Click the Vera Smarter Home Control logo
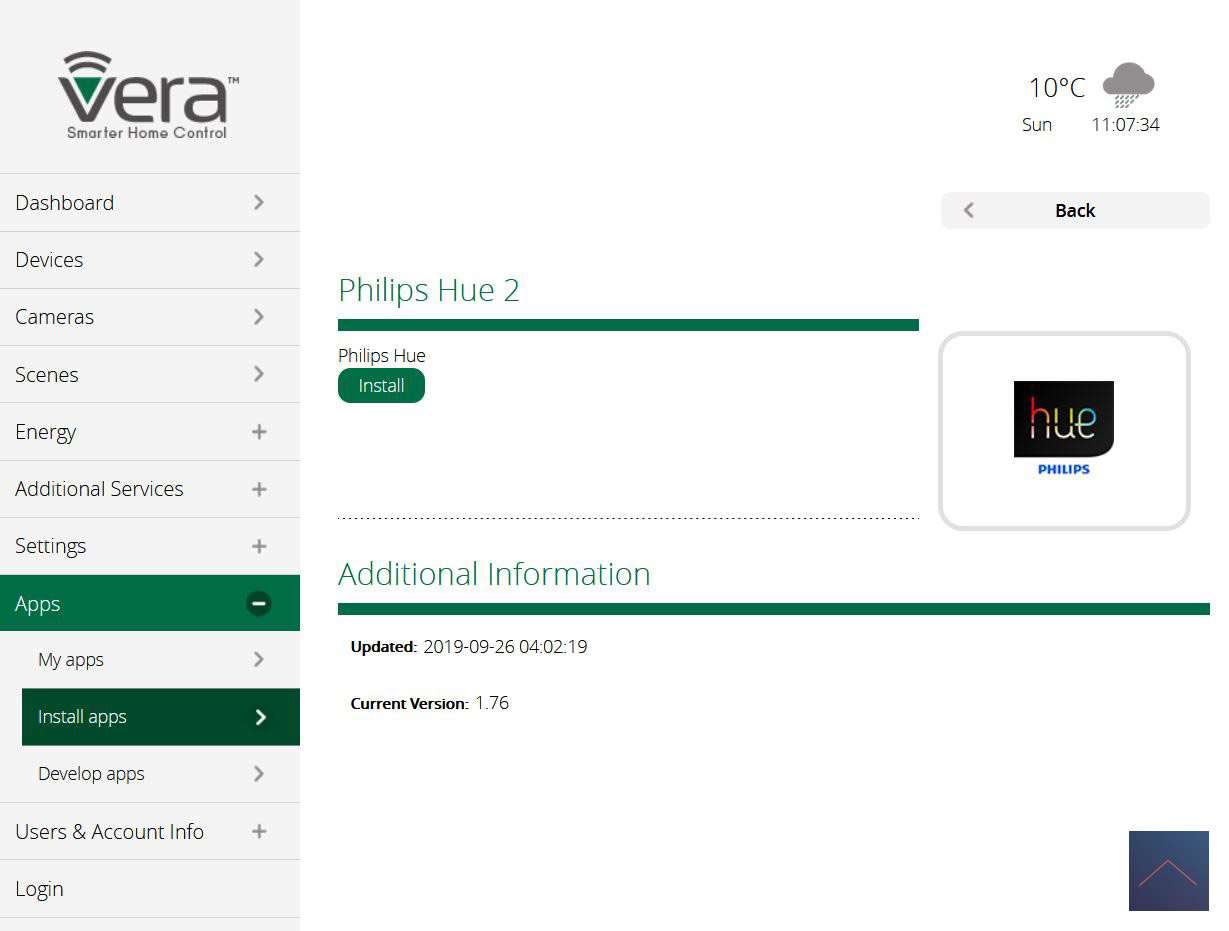This screenshot has height=931, width=1229. tap(148, 95)
